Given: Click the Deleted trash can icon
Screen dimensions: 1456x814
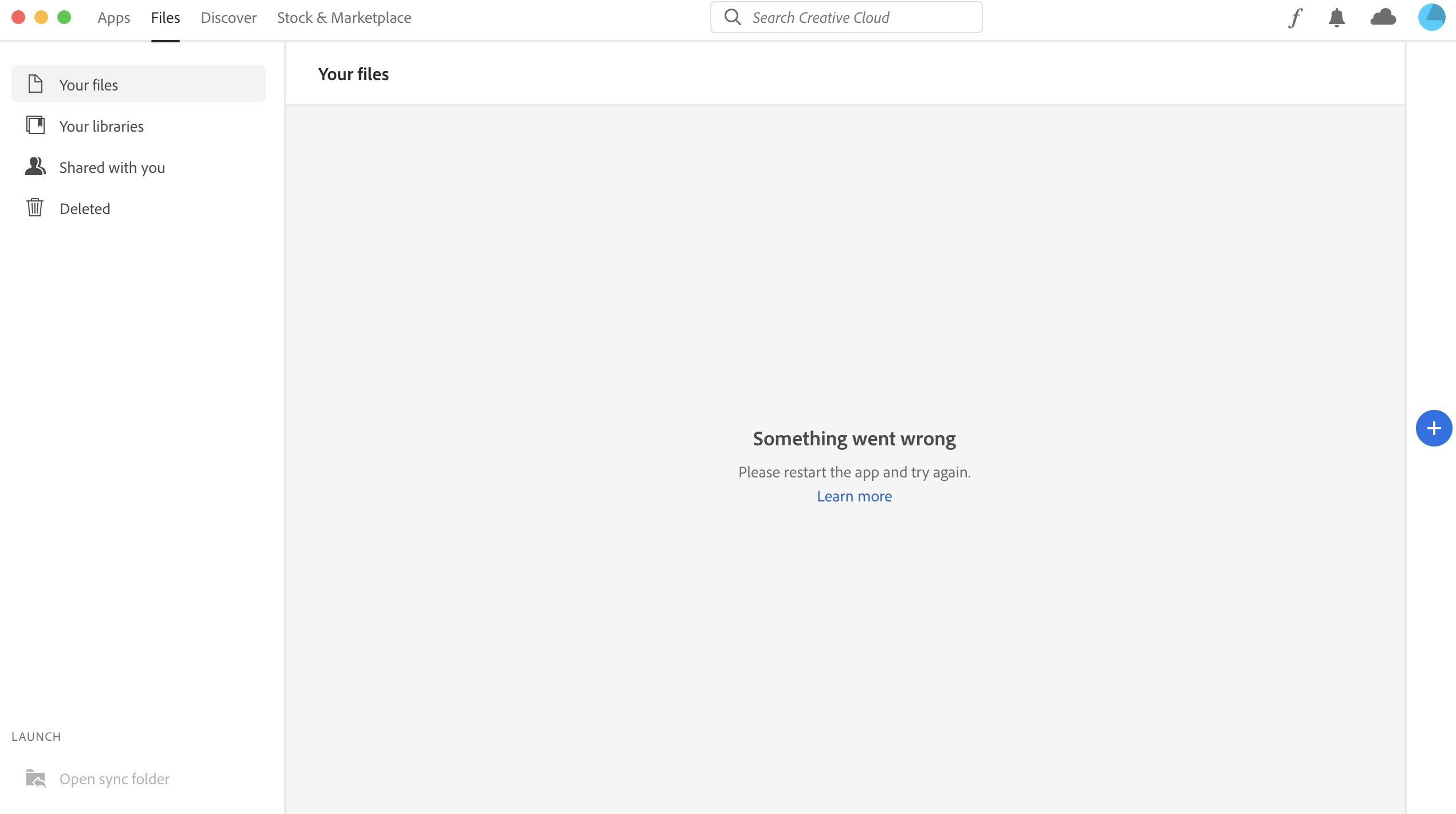Looking at the screenshot, I should (x=35, y=207).
